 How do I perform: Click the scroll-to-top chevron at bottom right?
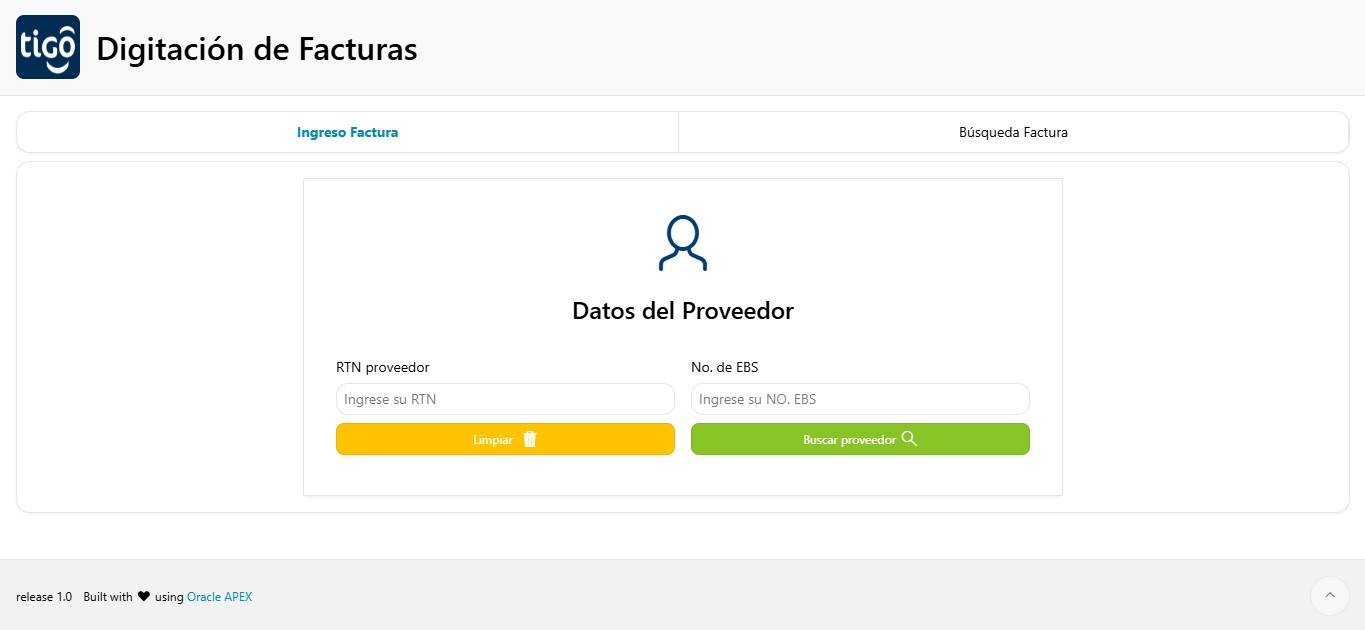click(x=1329, y=595)
